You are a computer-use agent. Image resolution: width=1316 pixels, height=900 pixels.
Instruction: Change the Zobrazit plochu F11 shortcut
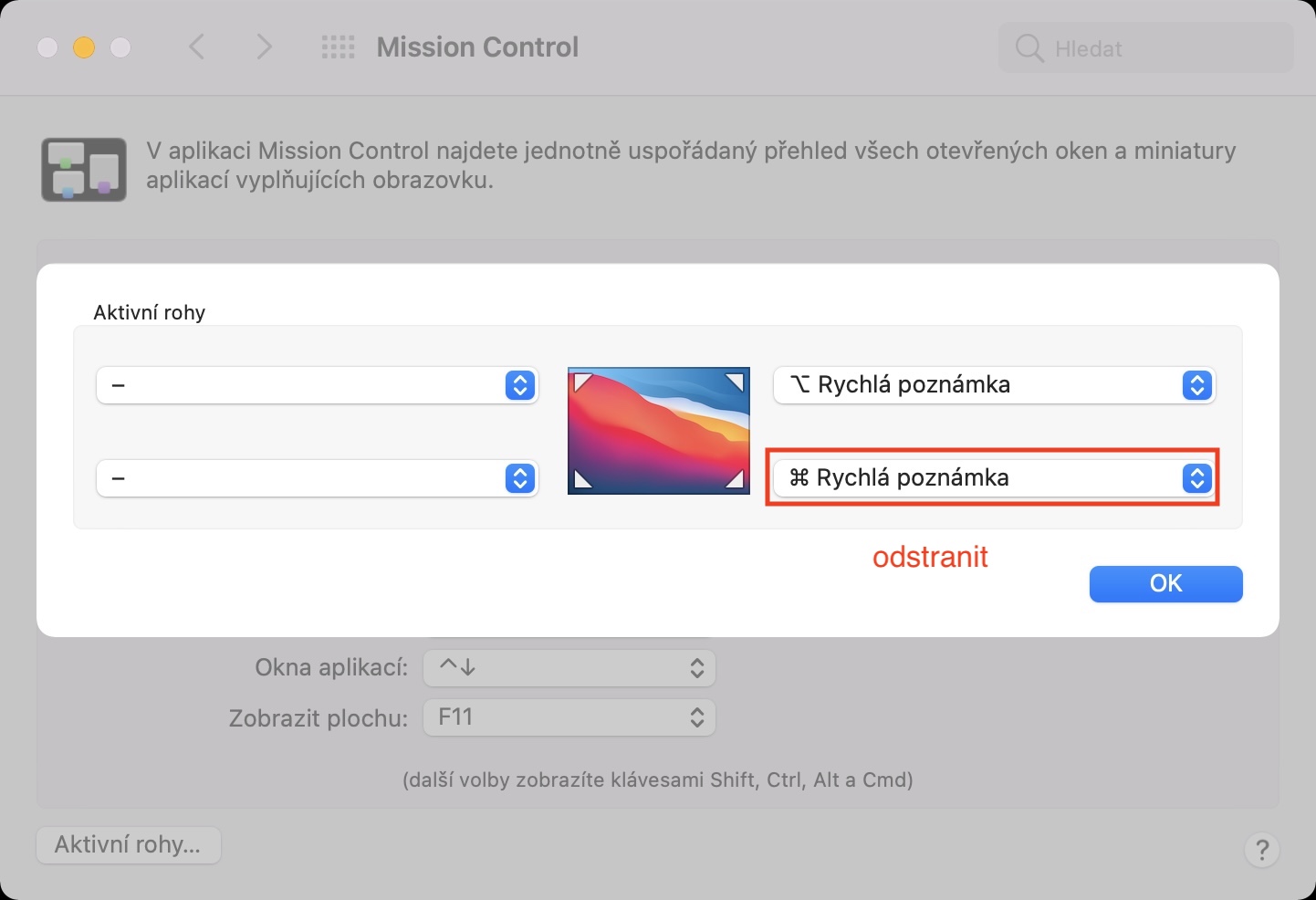[x=569, y=717]
